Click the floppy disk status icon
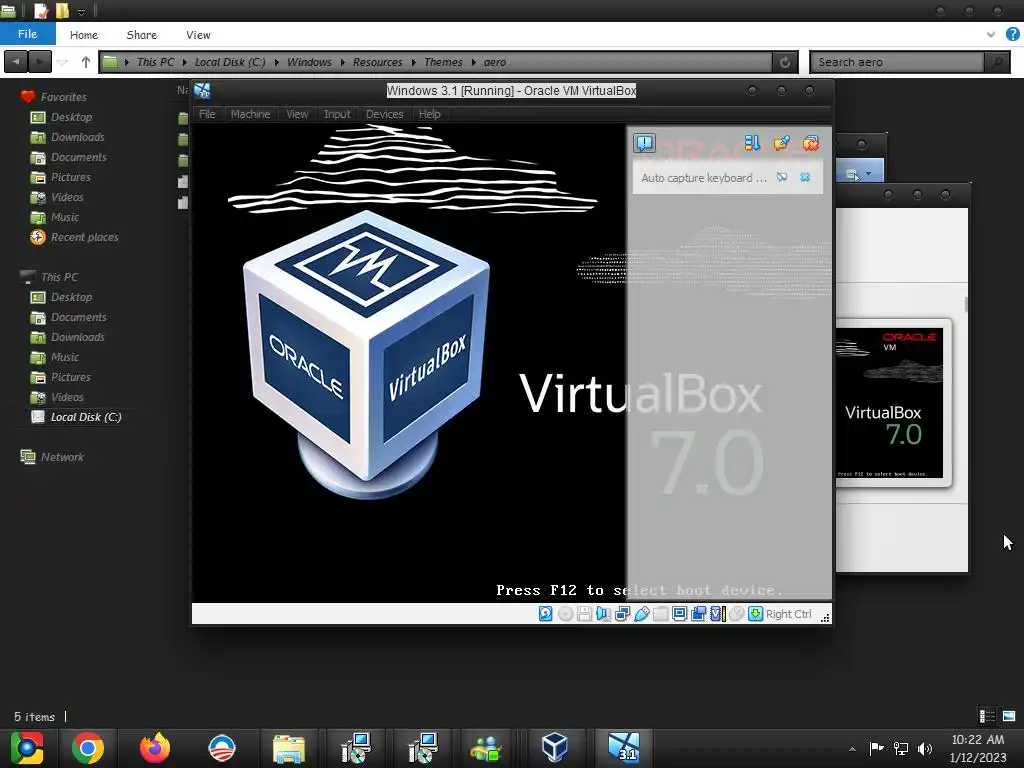1024x768 pixels. click(x=584, y=614)
